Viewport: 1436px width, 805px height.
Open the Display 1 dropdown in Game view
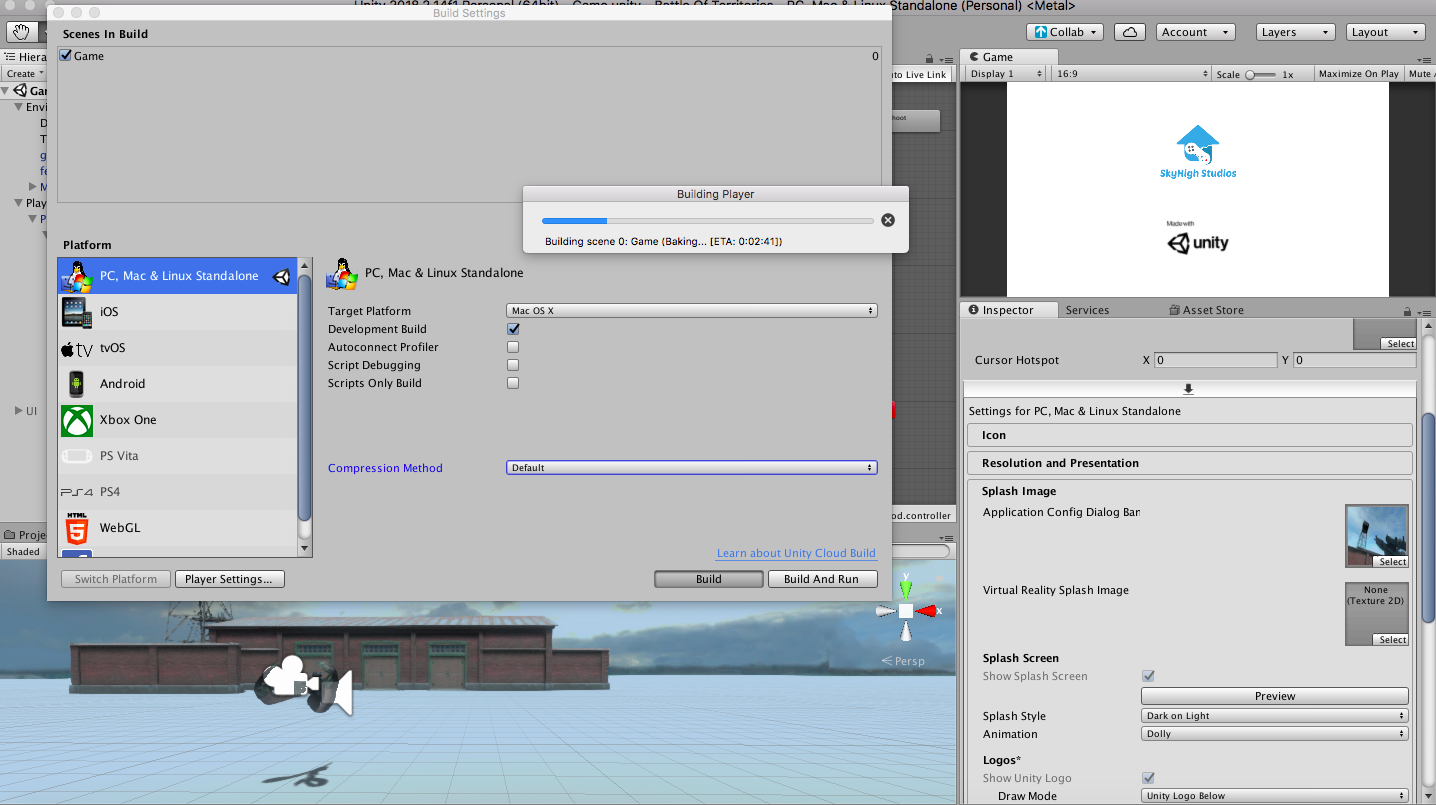1007,74
